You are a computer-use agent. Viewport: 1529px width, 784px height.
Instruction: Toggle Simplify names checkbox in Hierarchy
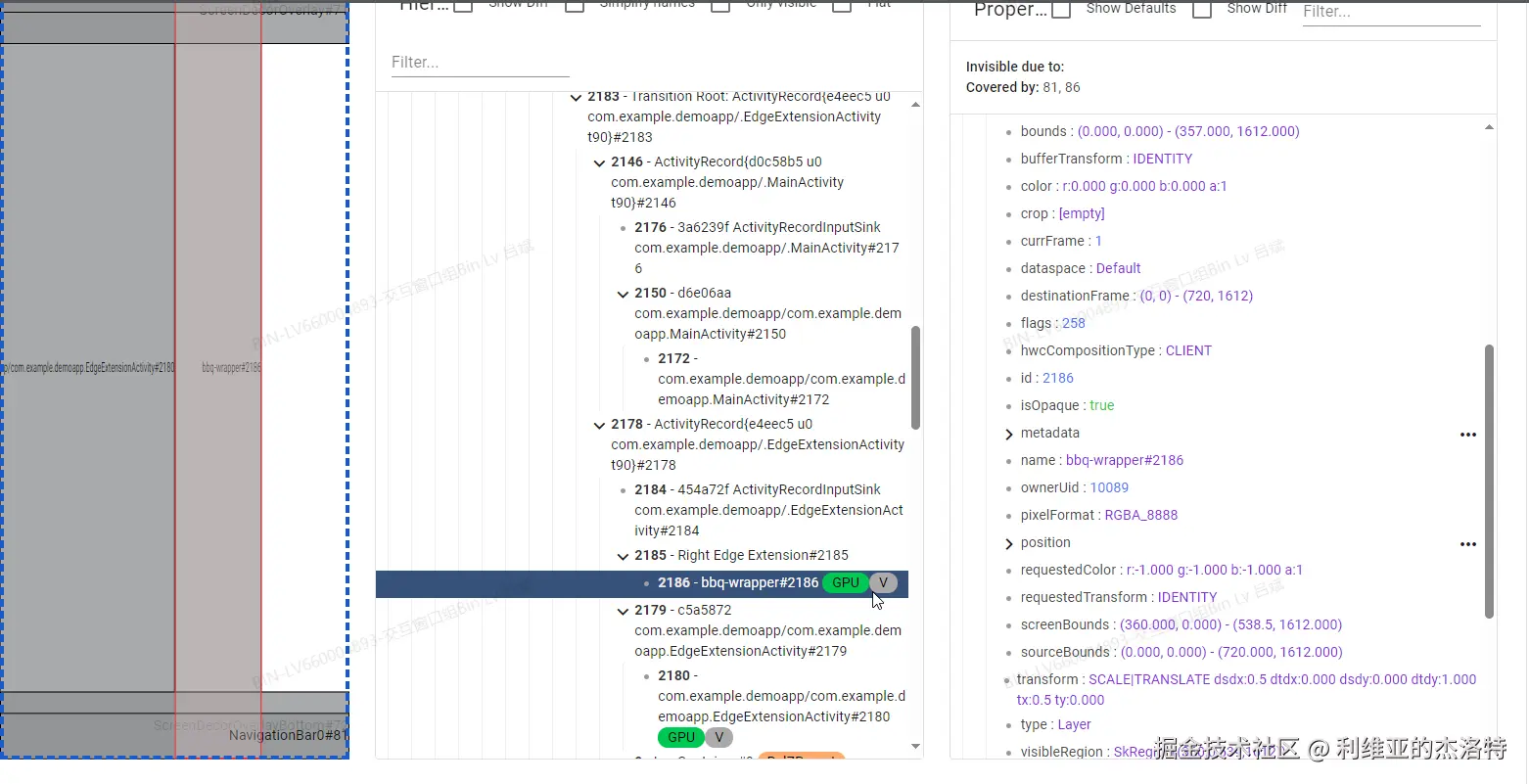click(575, 5)
